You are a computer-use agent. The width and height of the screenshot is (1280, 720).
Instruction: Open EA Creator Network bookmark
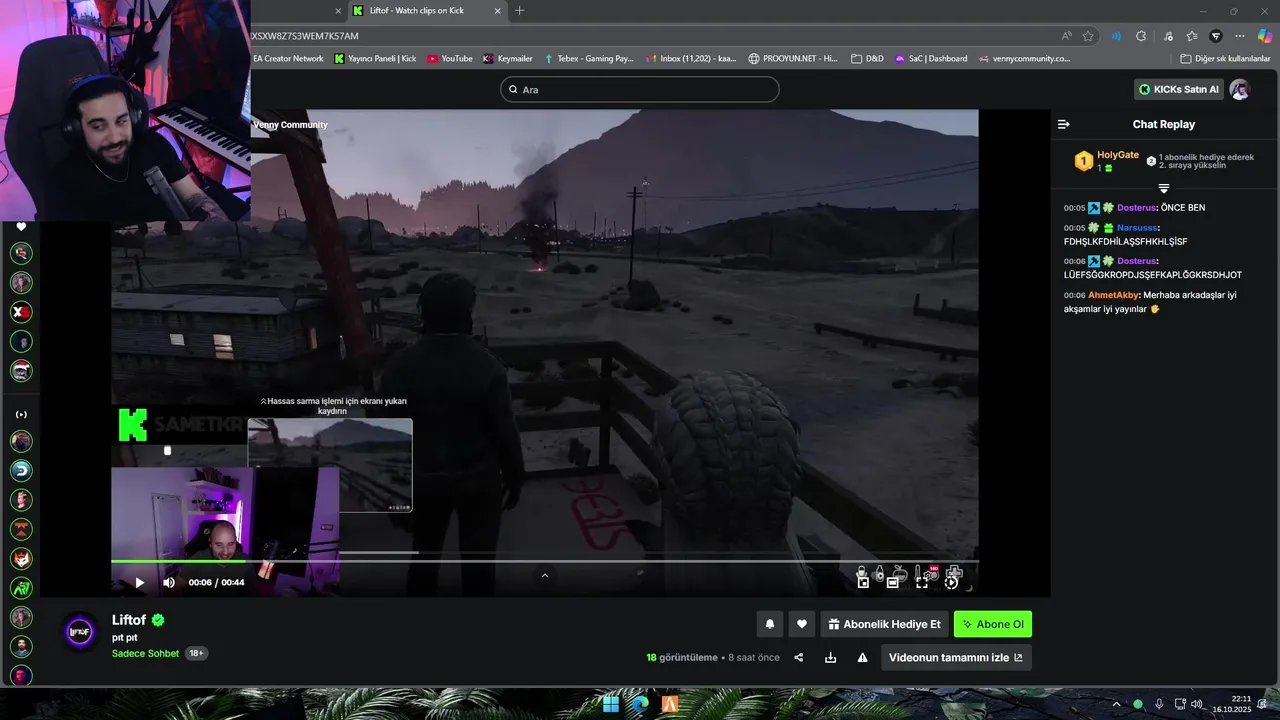(x=288, y=59)
